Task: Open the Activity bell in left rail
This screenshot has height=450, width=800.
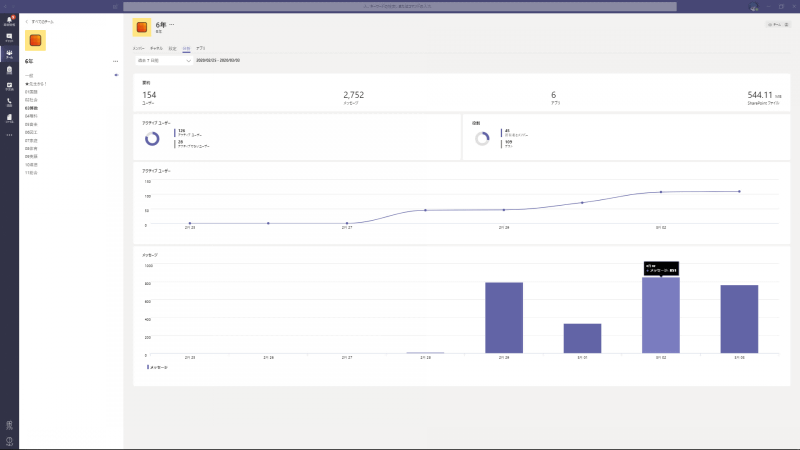Action: click(9, 20)
